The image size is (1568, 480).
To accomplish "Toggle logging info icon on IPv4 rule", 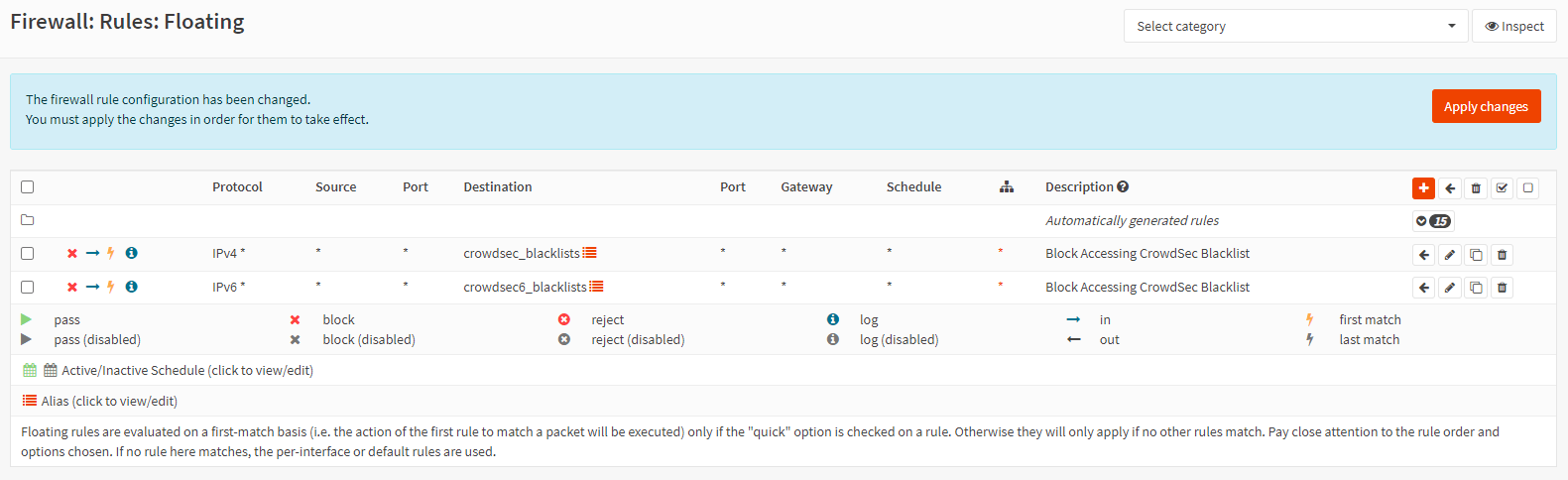I will tap(131, 254).
